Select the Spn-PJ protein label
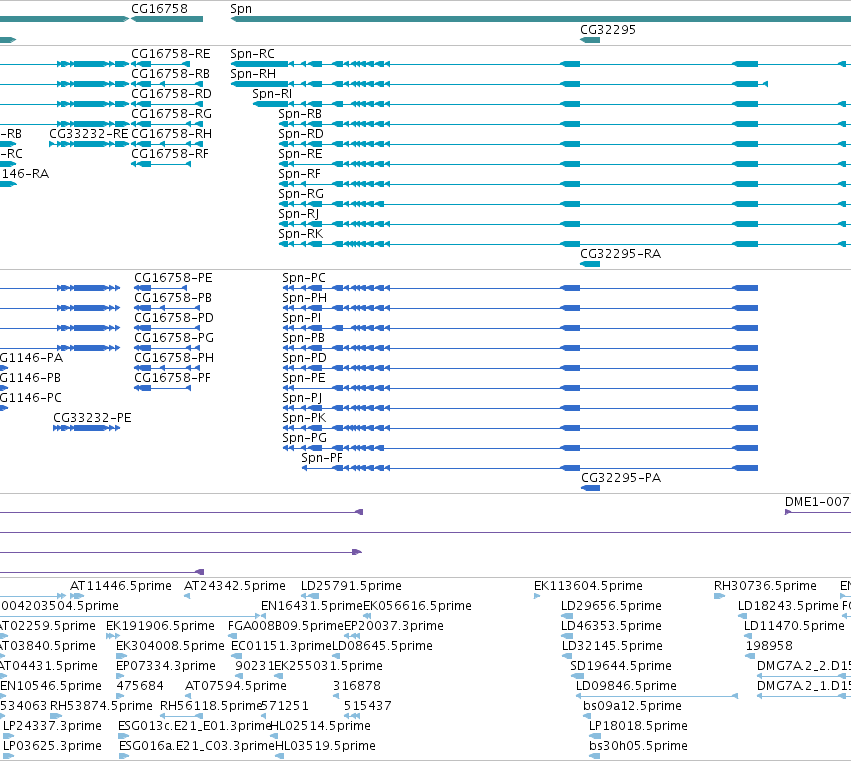Image resolution: width=851 pixels, height=761 pixels. [x=302, y=398]
